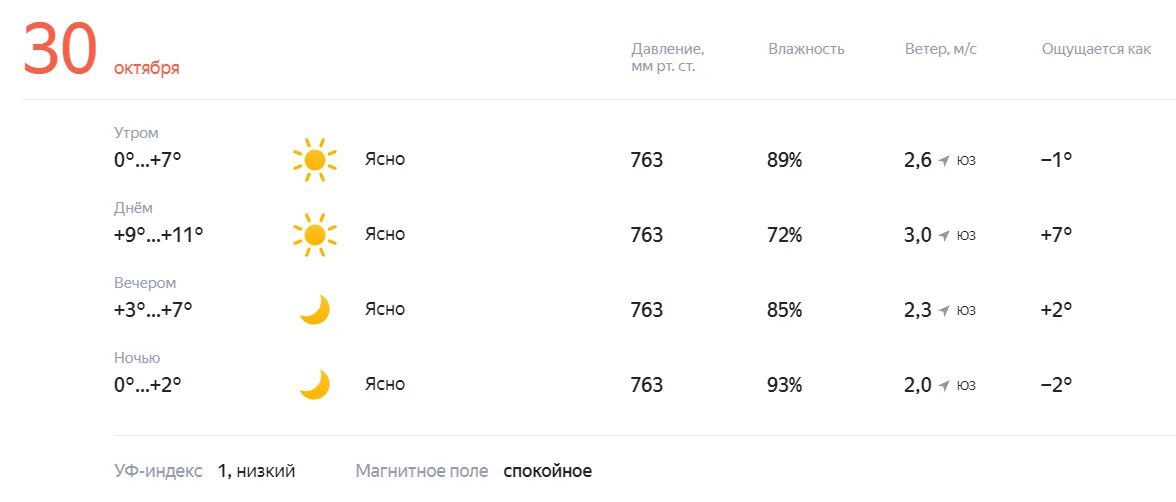Click the sun icon in the daytime row

tap(314, 235)
